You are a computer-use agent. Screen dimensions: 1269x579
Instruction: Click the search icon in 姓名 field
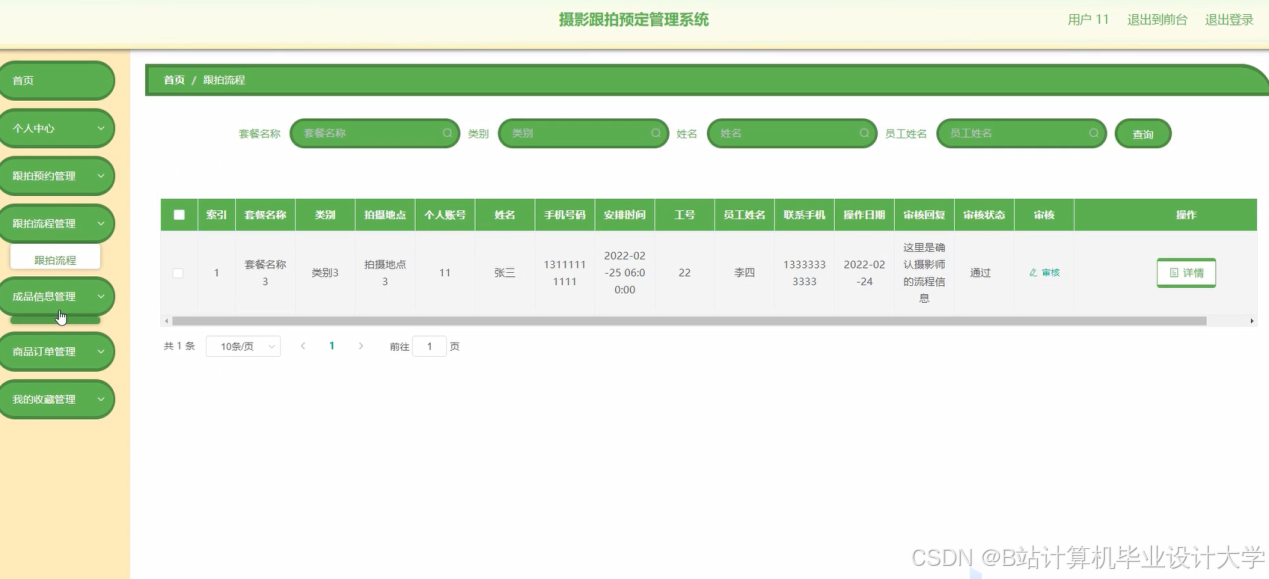coord(865,133)
